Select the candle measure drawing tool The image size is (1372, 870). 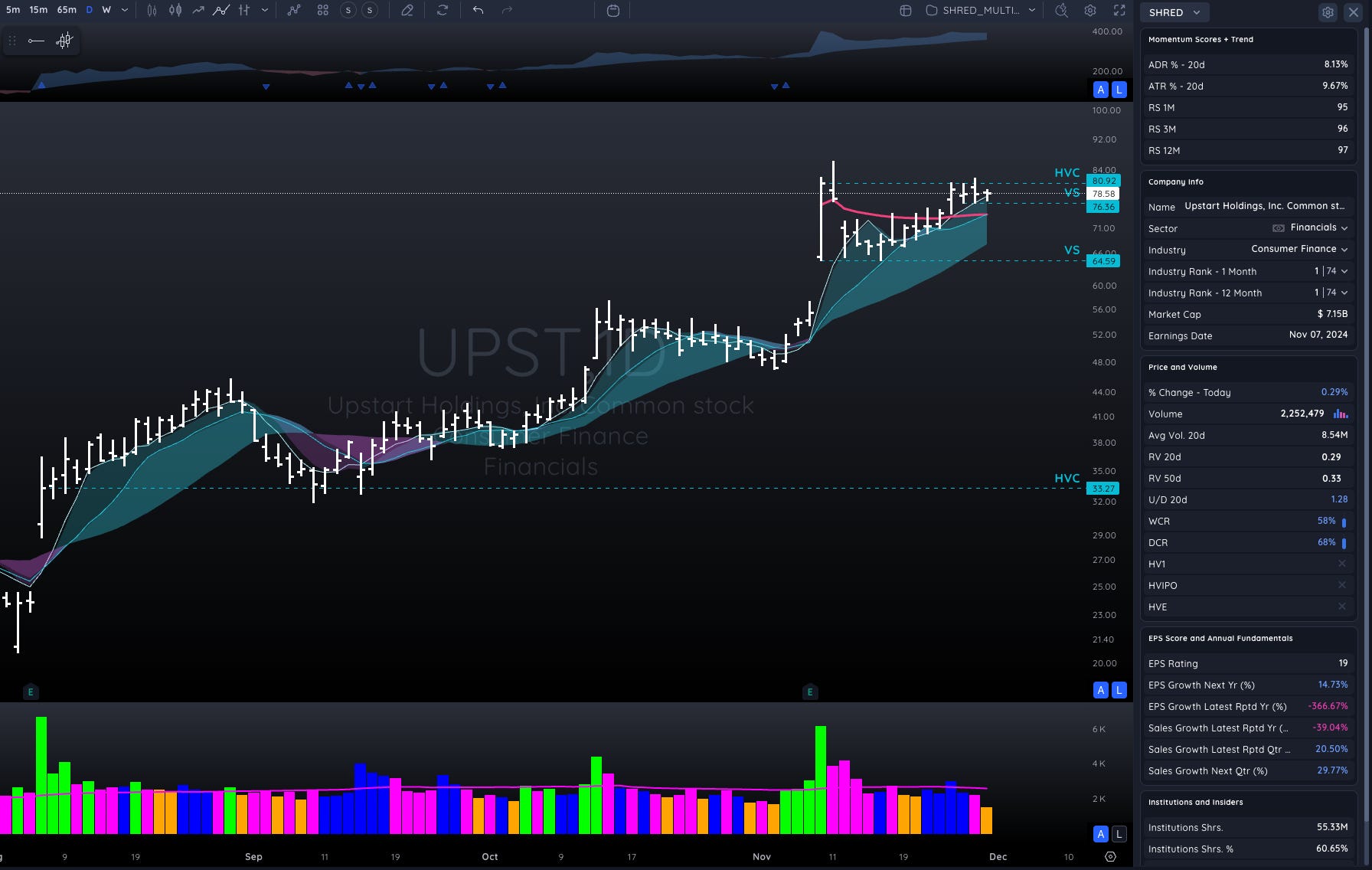[64, 41]
